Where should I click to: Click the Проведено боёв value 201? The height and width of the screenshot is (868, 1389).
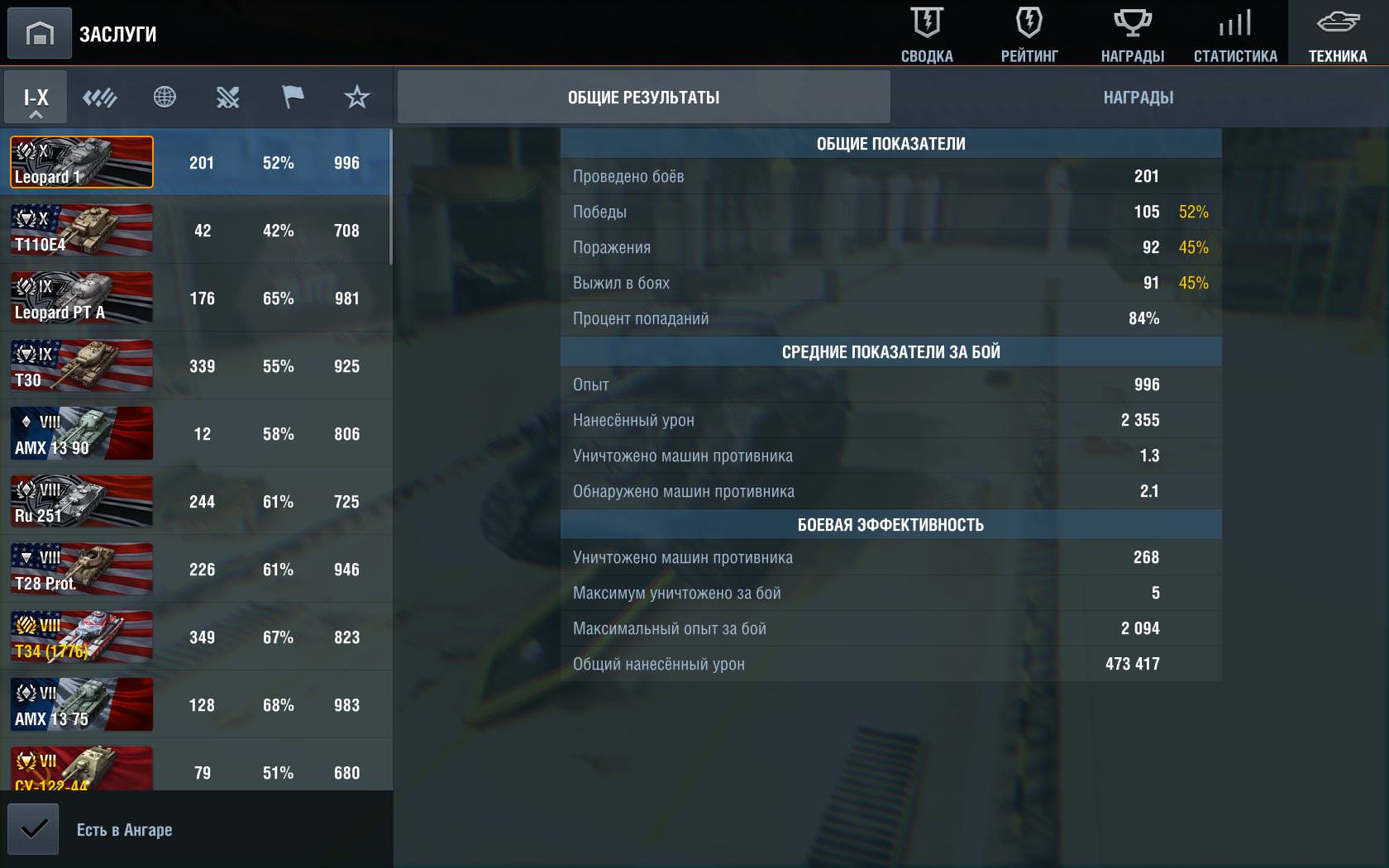click(x=1146, y=176)
